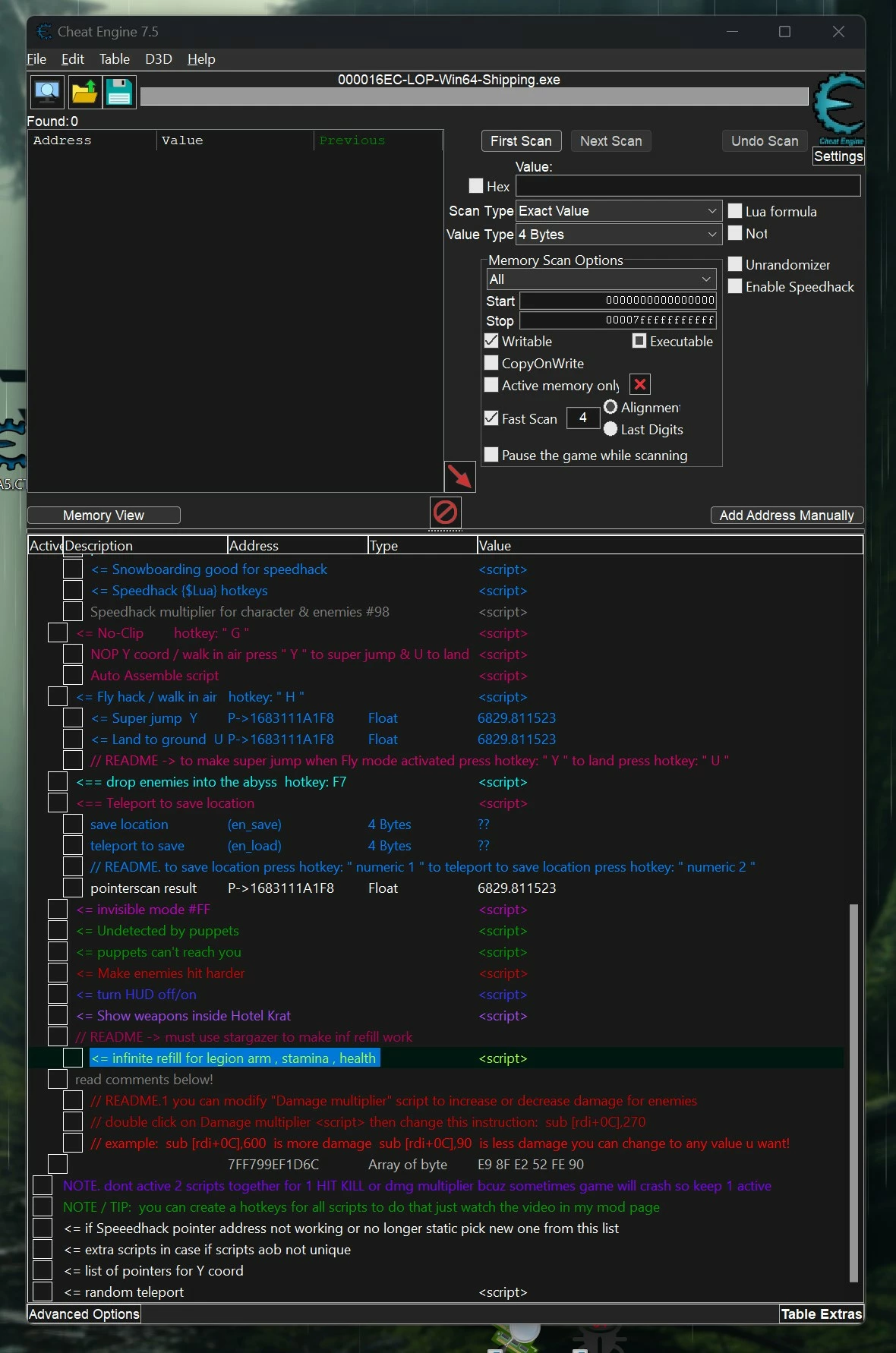
Task: Select the drop enemies into the abyss entry
Action: [211, 781]
